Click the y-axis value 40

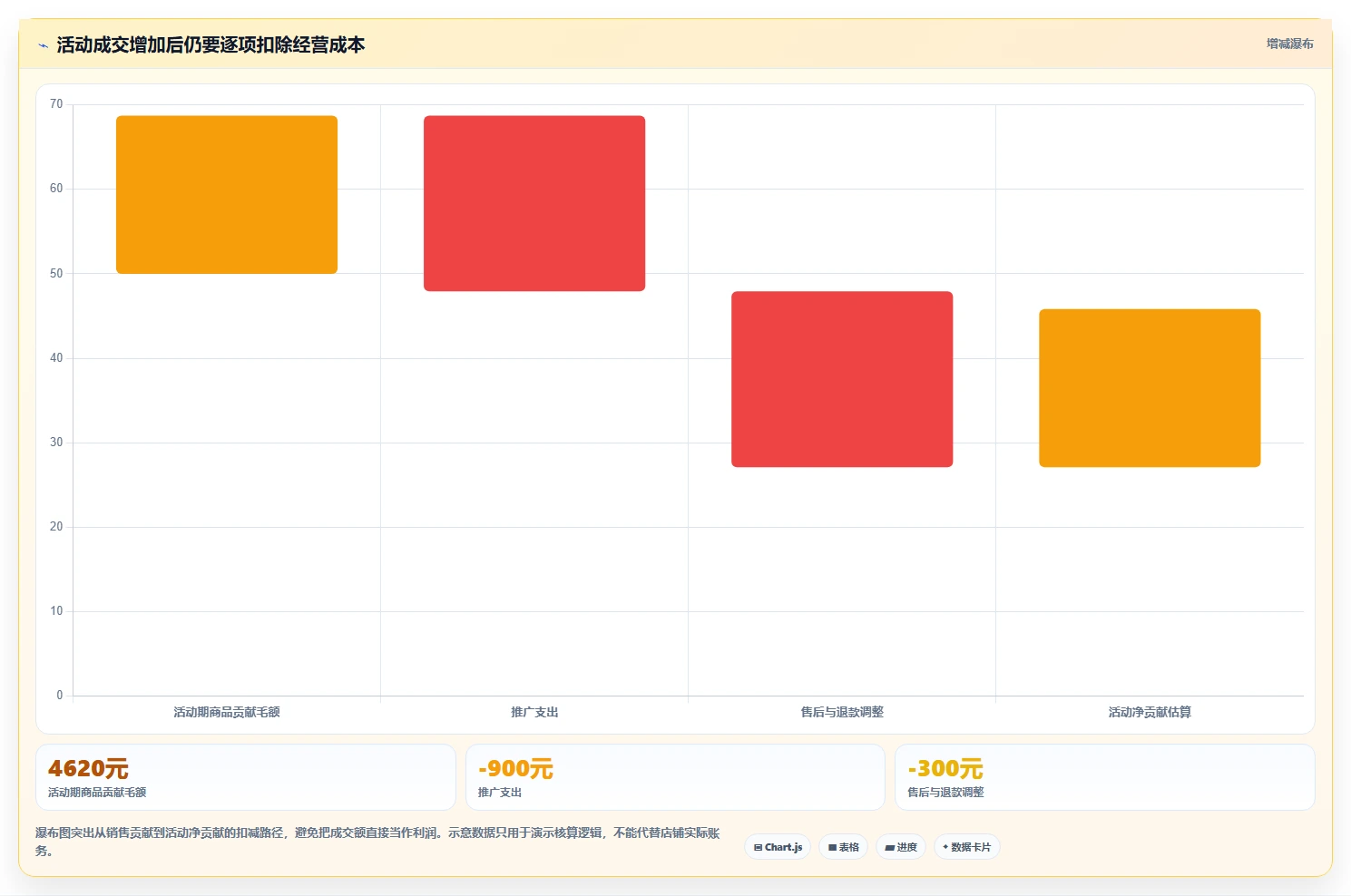(56, 357)
